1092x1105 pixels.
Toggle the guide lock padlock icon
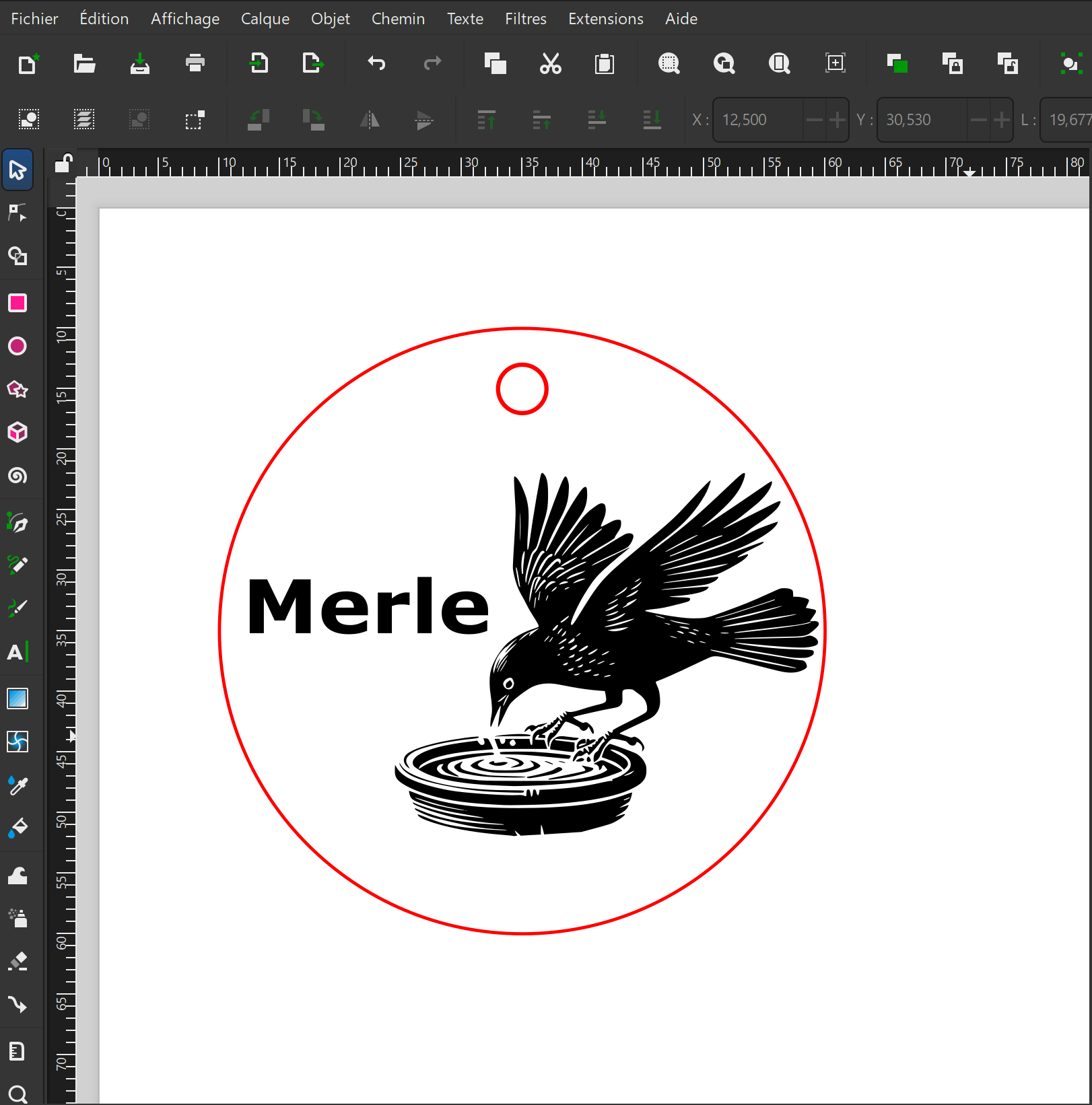[63, 164]
